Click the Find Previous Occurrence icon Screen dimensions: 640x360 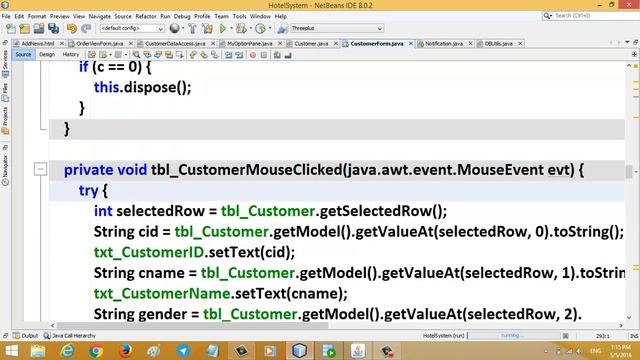coord(147,55)
